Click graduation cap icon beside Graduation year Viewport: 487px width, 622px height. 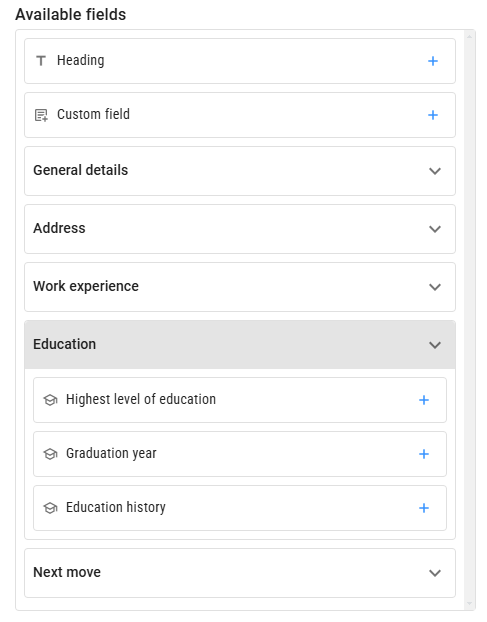click(x=50, y=454)
